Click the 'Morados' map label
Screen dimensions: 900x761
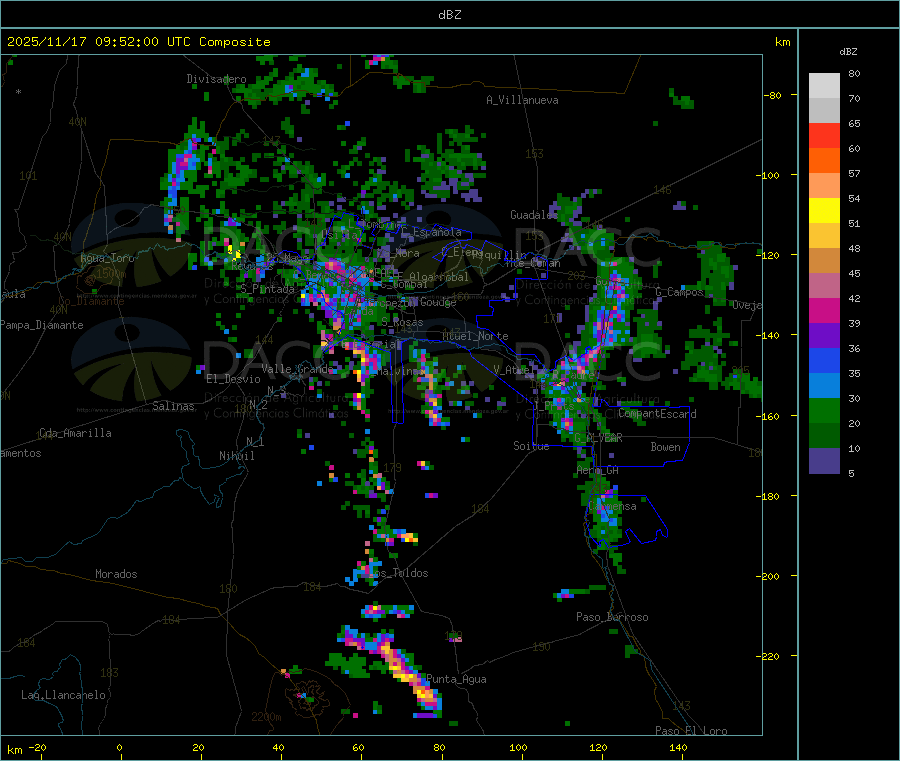(x=116, y=574)
